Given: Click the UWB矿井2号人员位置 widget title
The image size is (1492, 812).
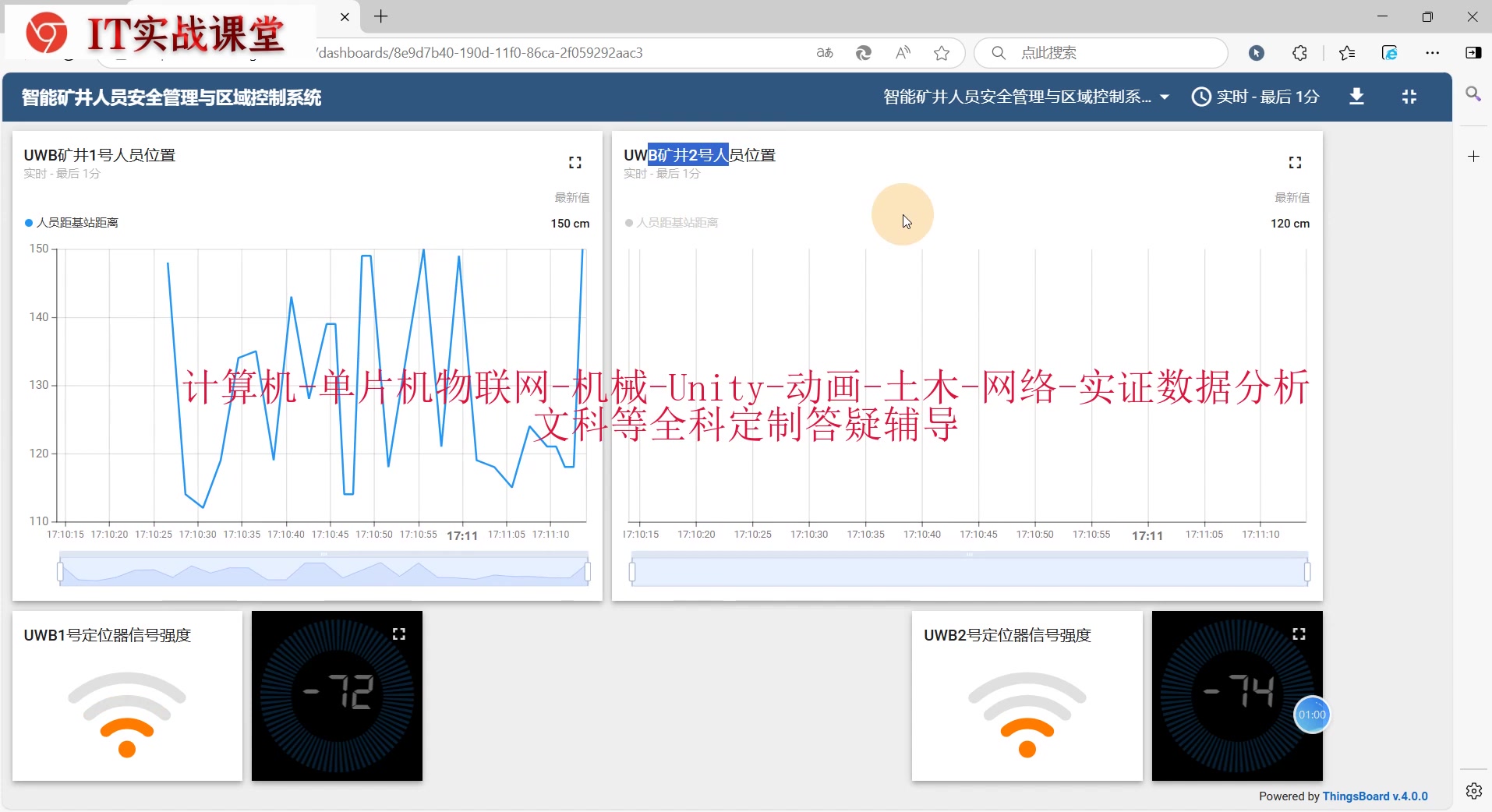Looking at the screenshot, I should (700, 155).
